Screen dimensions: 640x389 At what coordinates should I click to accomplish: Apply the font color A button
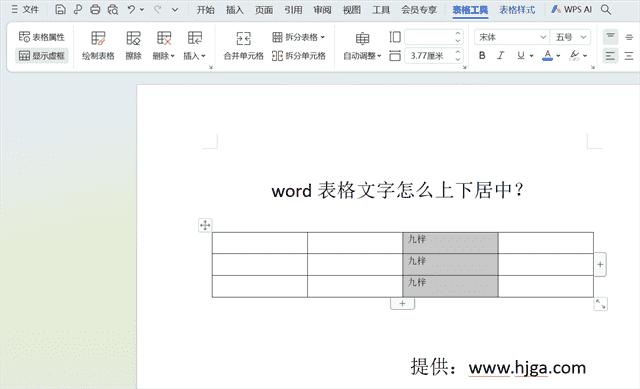pyautogui.click(x=547, y=56)
